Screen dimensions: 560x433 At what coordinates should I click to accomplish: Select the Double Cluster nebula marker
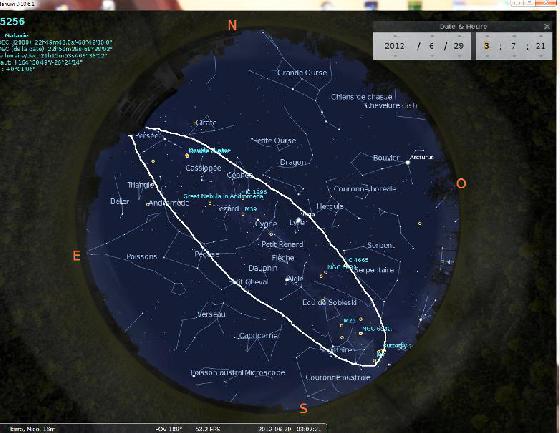pyautogui.click(x=187, y=155)
